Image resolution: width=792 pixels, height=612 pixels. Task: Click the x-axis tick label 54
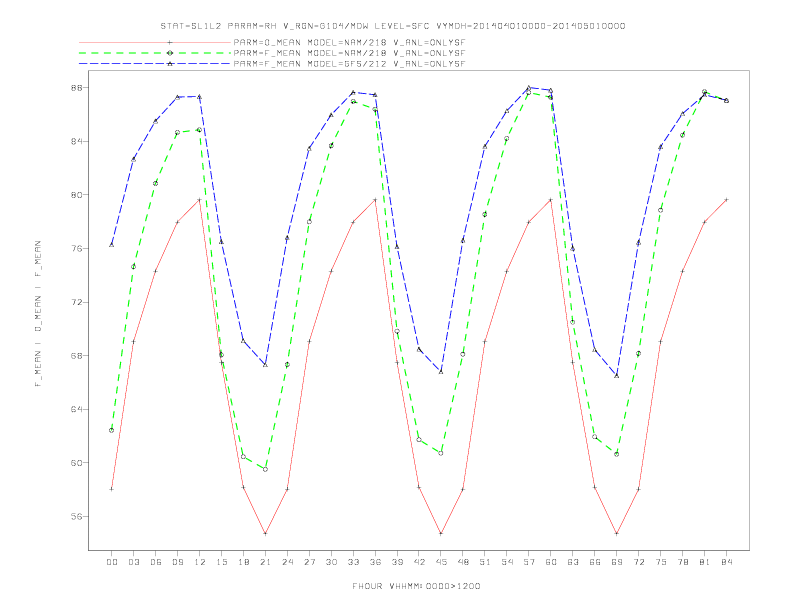pyautogui.click(x=507, y=562)
